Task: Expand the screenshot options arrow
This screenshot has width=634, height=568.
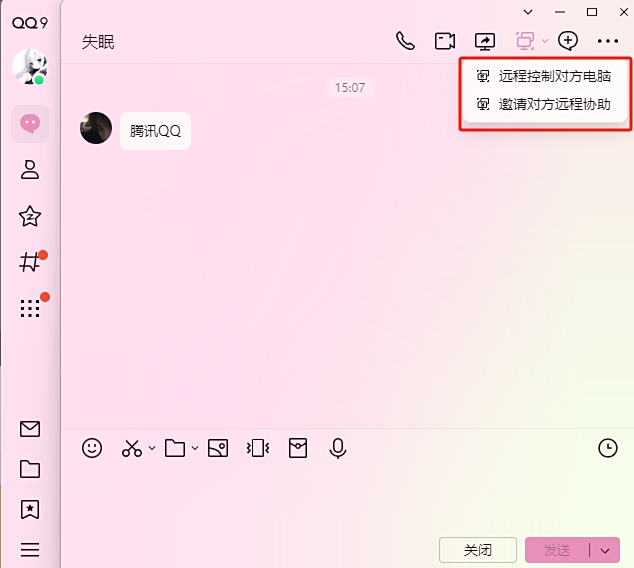Action: click(x=152, y=449)
